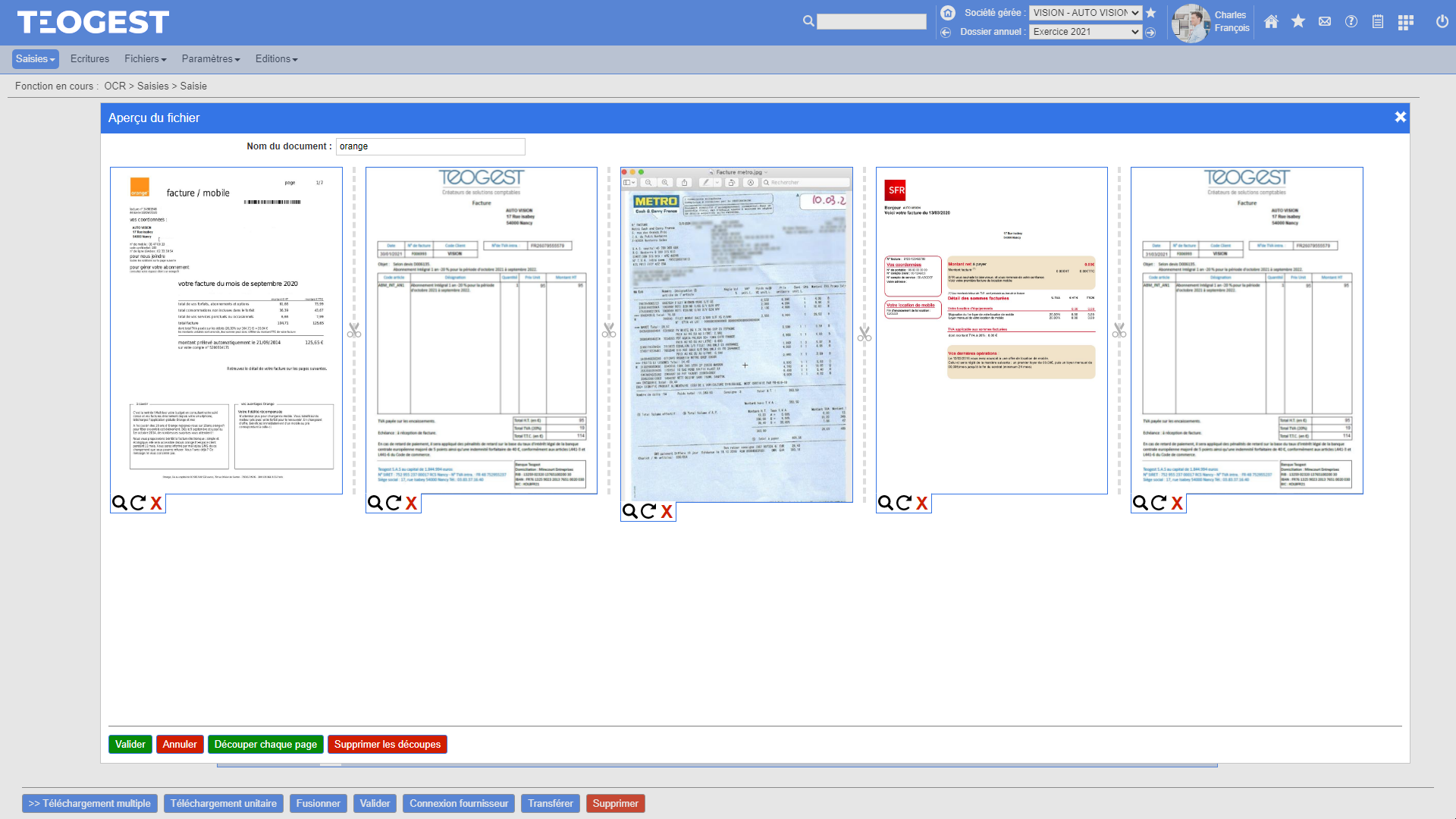Screen dimensions: 1456x819
Task: Open the Dossier annuel exercise dropdown
Action: pyautogui.click(x=1085, y=31)
